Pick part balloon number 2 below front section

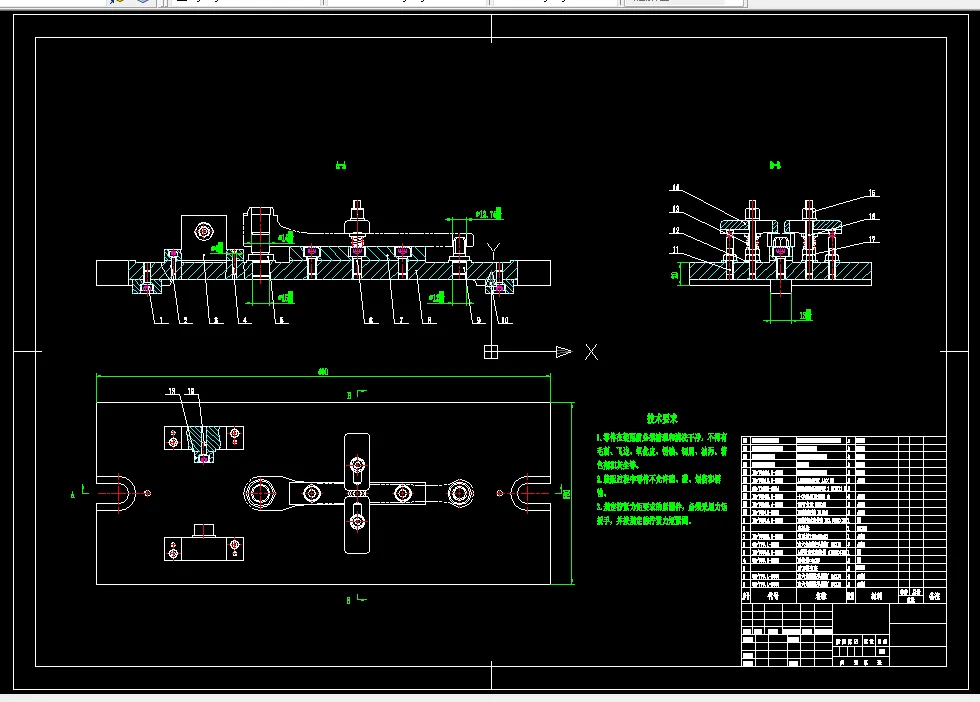pyautogui.click(x=186, y=320)
